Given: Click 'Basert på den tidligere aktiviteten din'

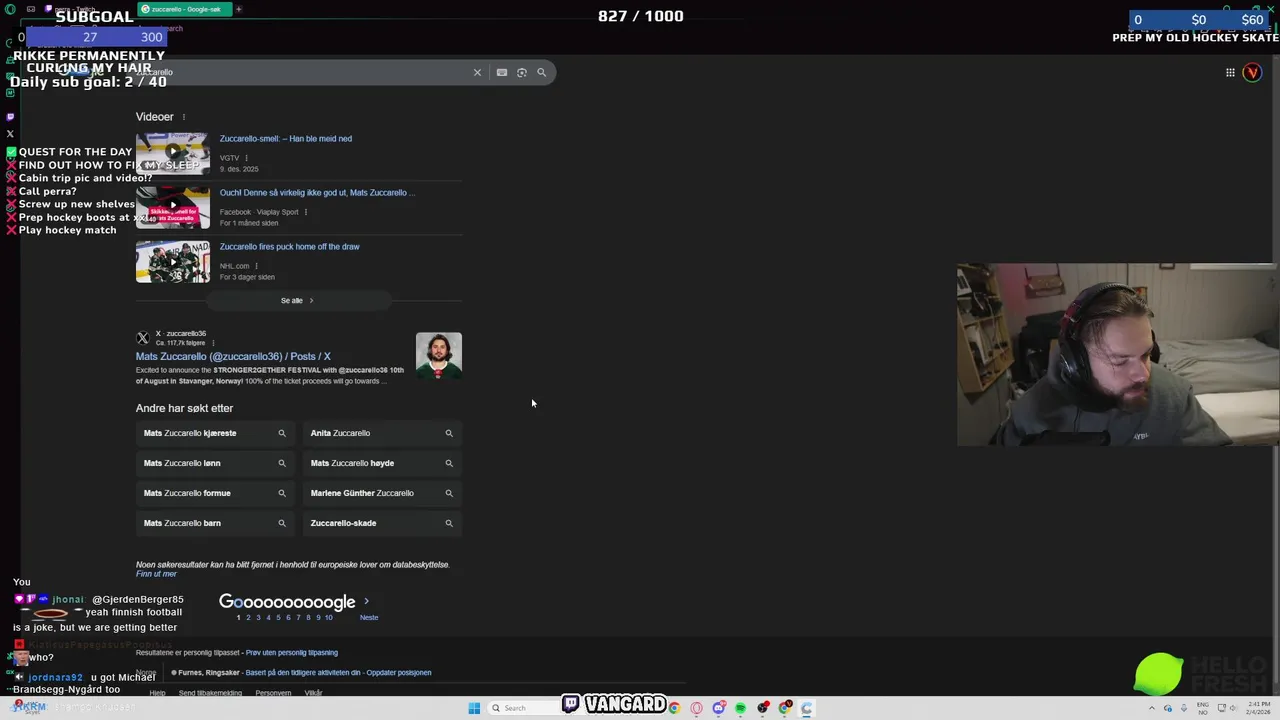Looking at the screenshot, I should pyautogui.click(x=303, y=673).
